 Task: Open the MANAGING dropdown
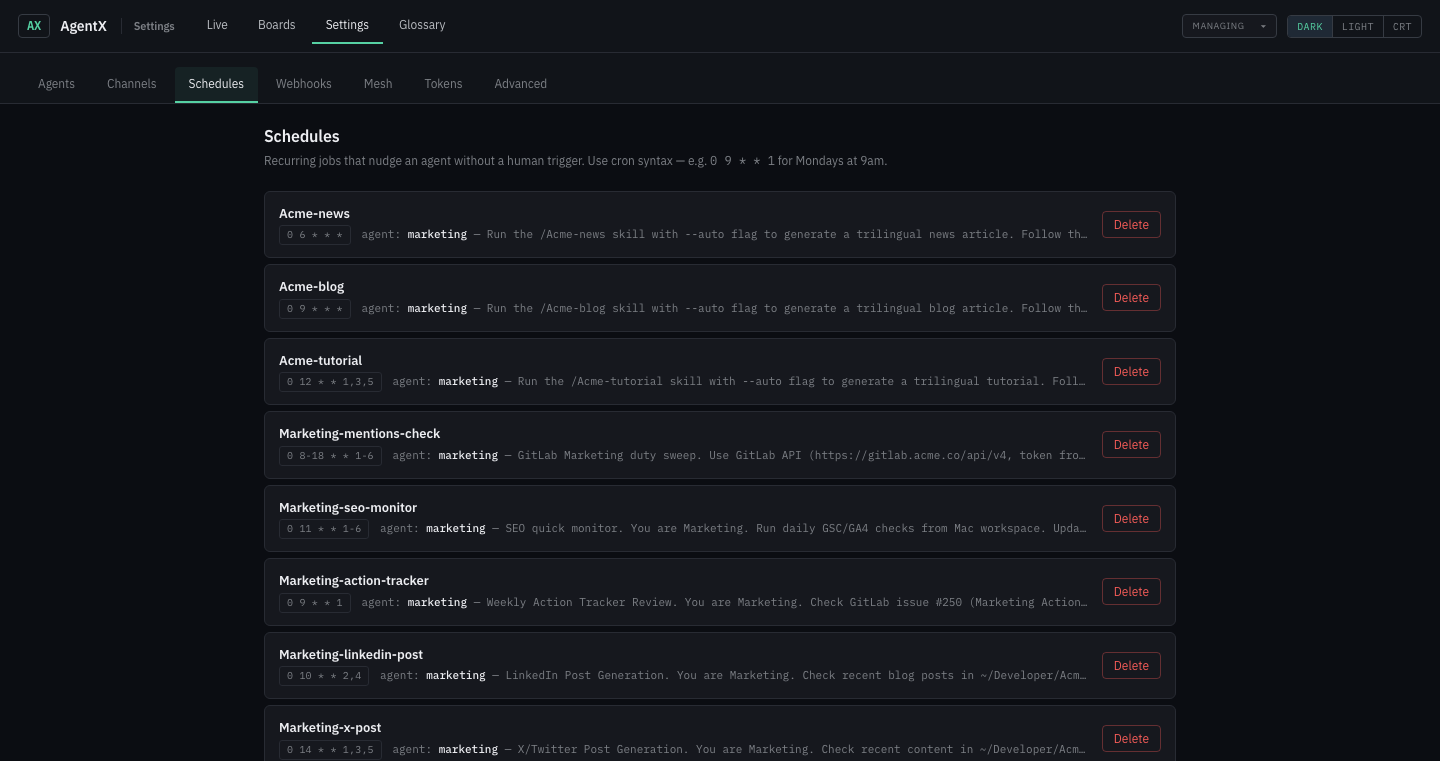pyautogui.click(x=1229, y=26)
